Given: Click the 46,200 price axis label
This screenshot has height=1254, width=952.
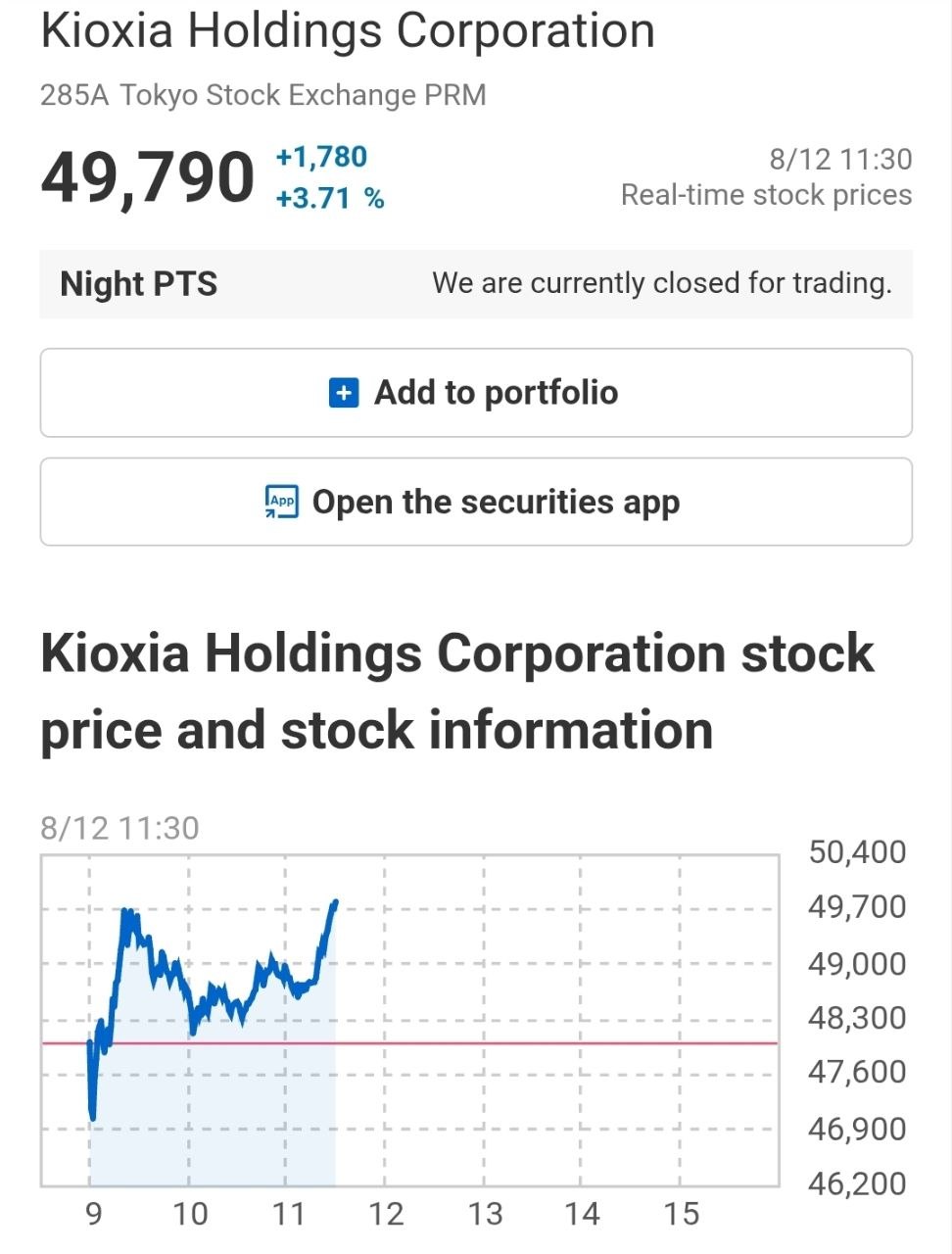Looking at the screenshot, I should (857, 1183).
